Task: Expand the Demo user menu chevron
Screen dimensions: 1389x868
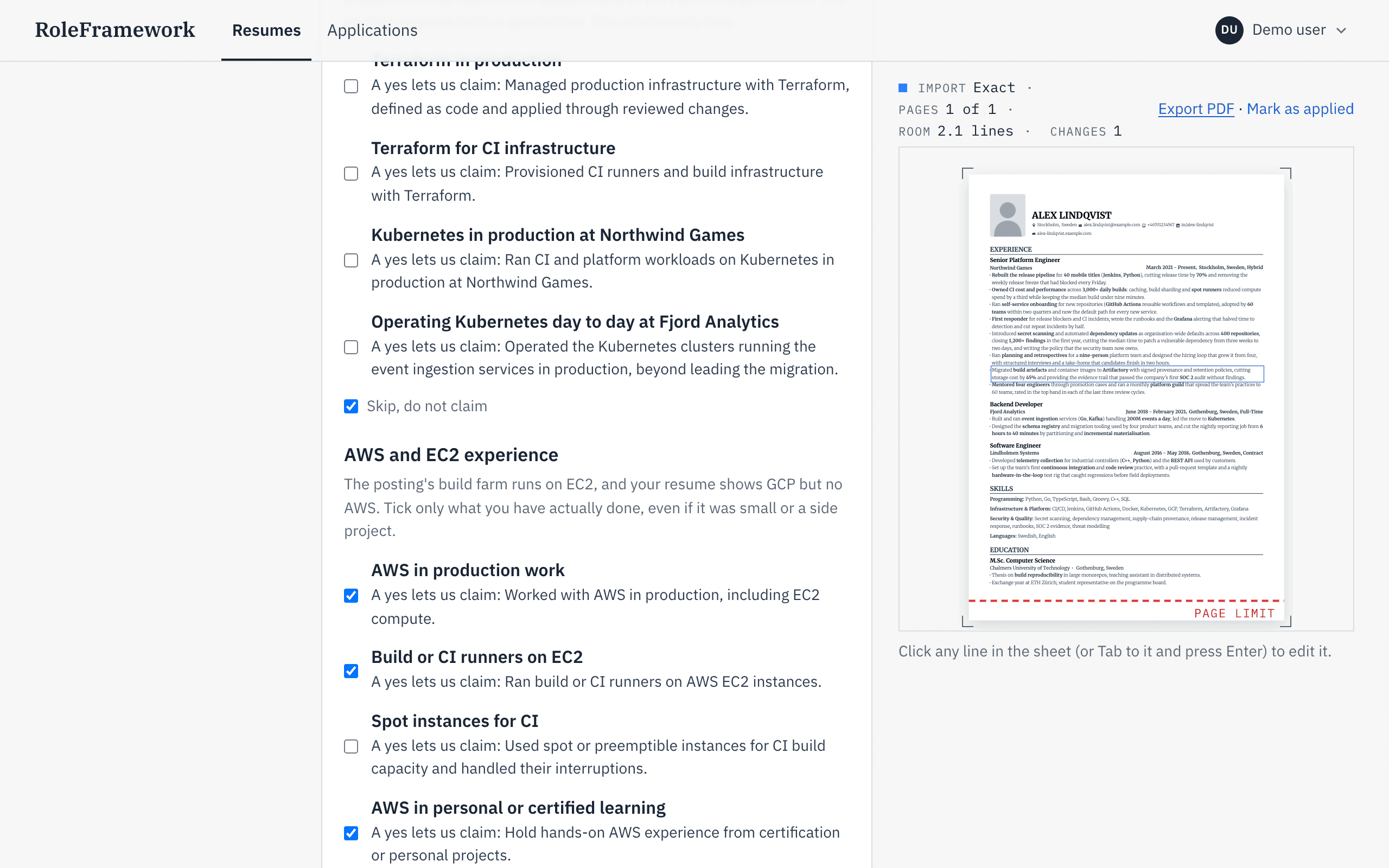Action: tap(1341, 30)
